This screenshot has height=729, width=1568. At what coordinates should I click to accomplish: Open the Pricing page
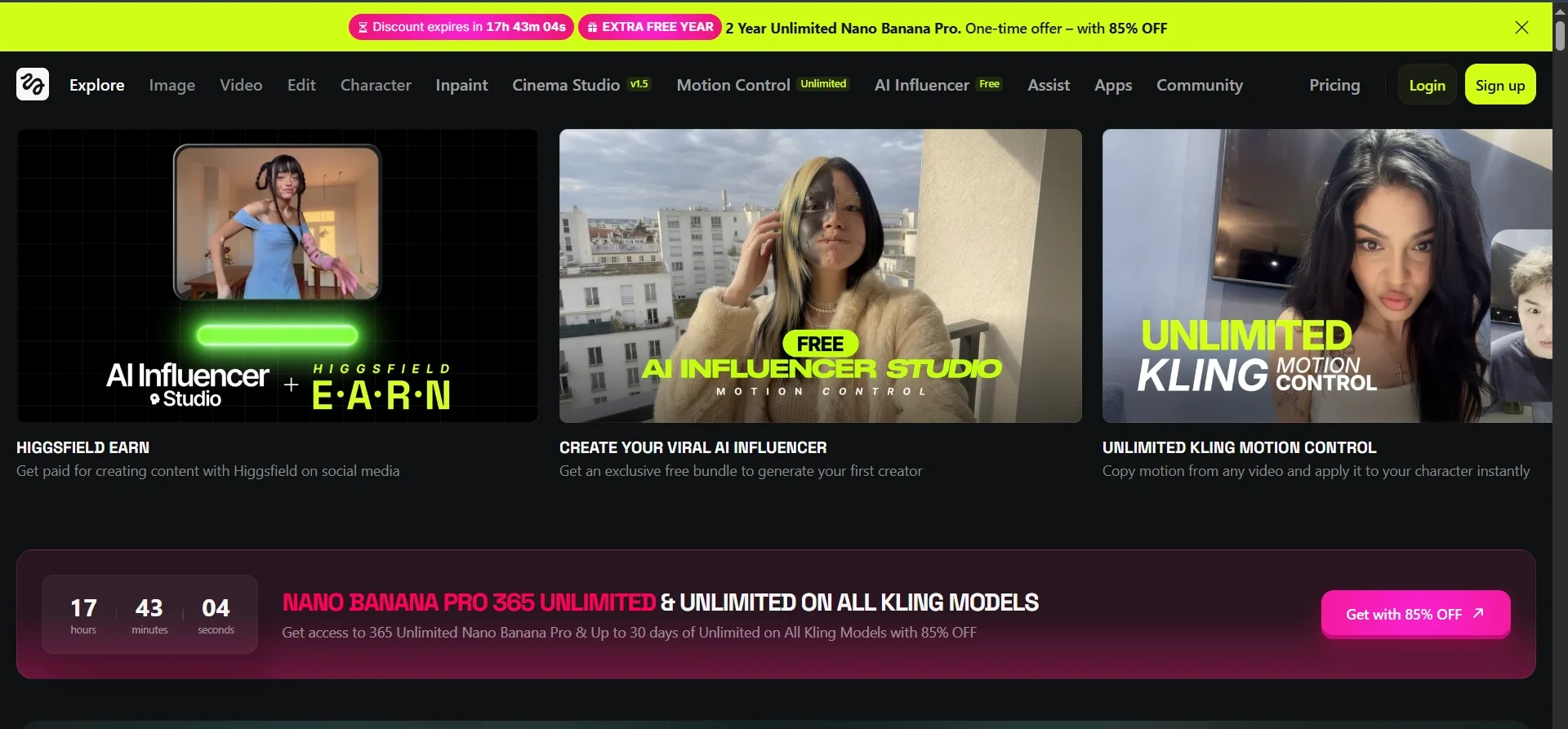[x=1334, y=85]
